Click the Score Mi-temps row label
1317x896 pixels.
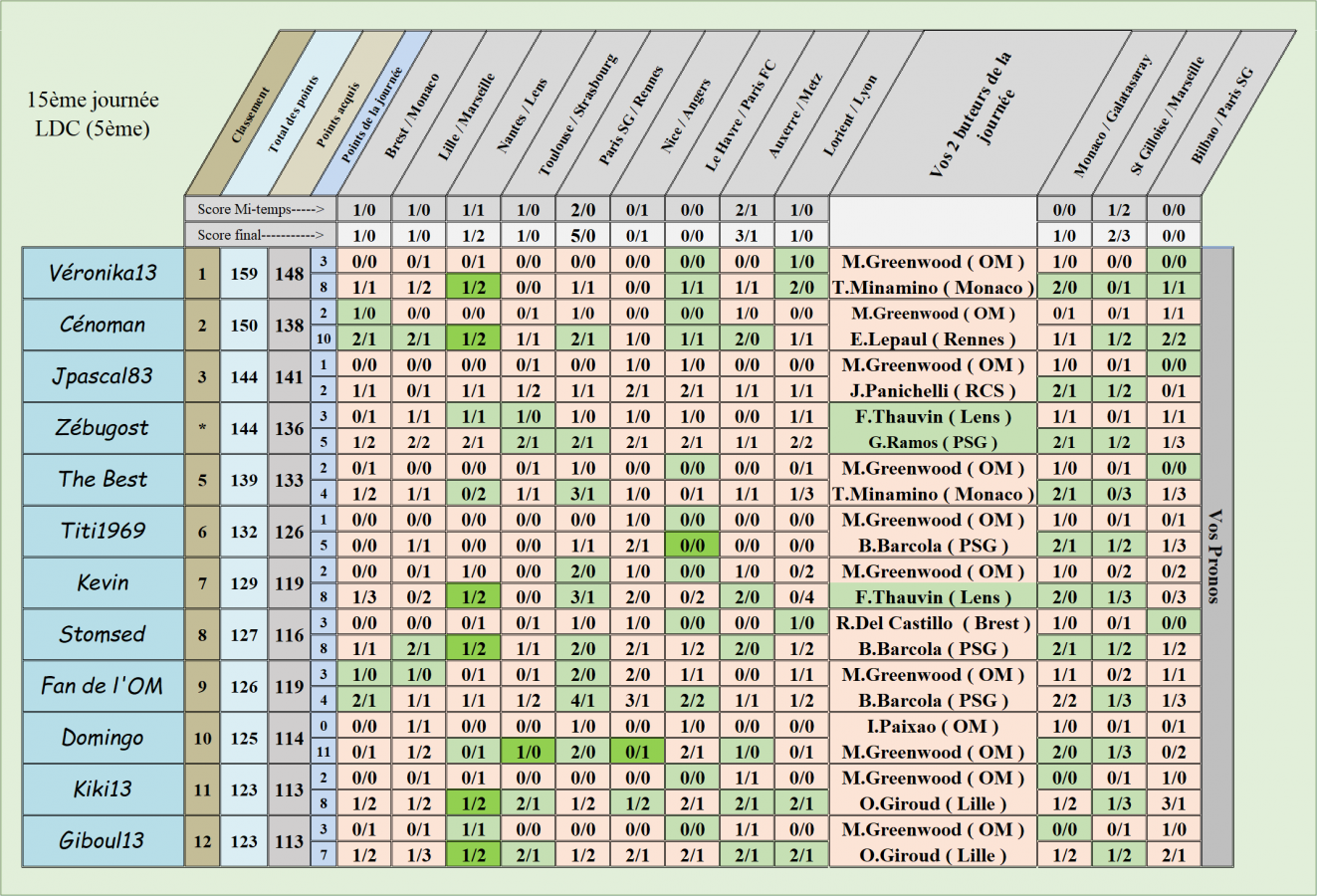pyautogui.click(x=260, y=209)
